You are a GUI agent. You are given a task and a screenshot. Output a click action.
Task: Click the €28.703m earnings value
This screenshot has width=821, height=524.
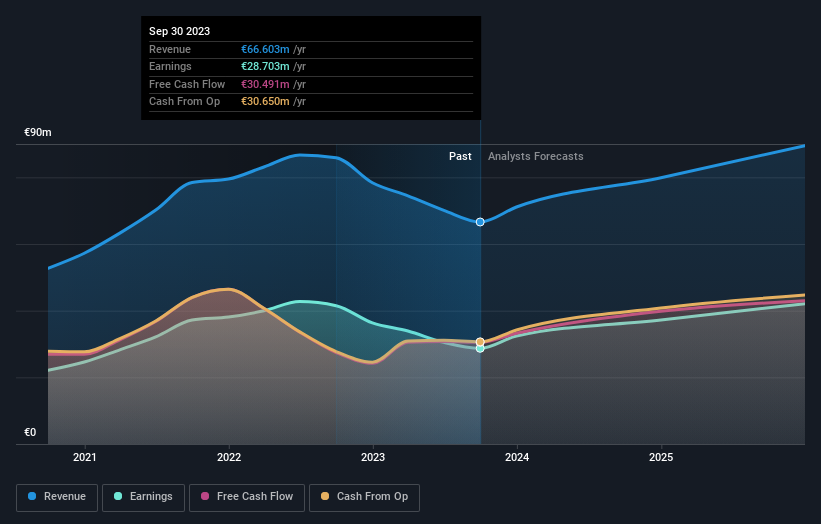click(265, 66)
